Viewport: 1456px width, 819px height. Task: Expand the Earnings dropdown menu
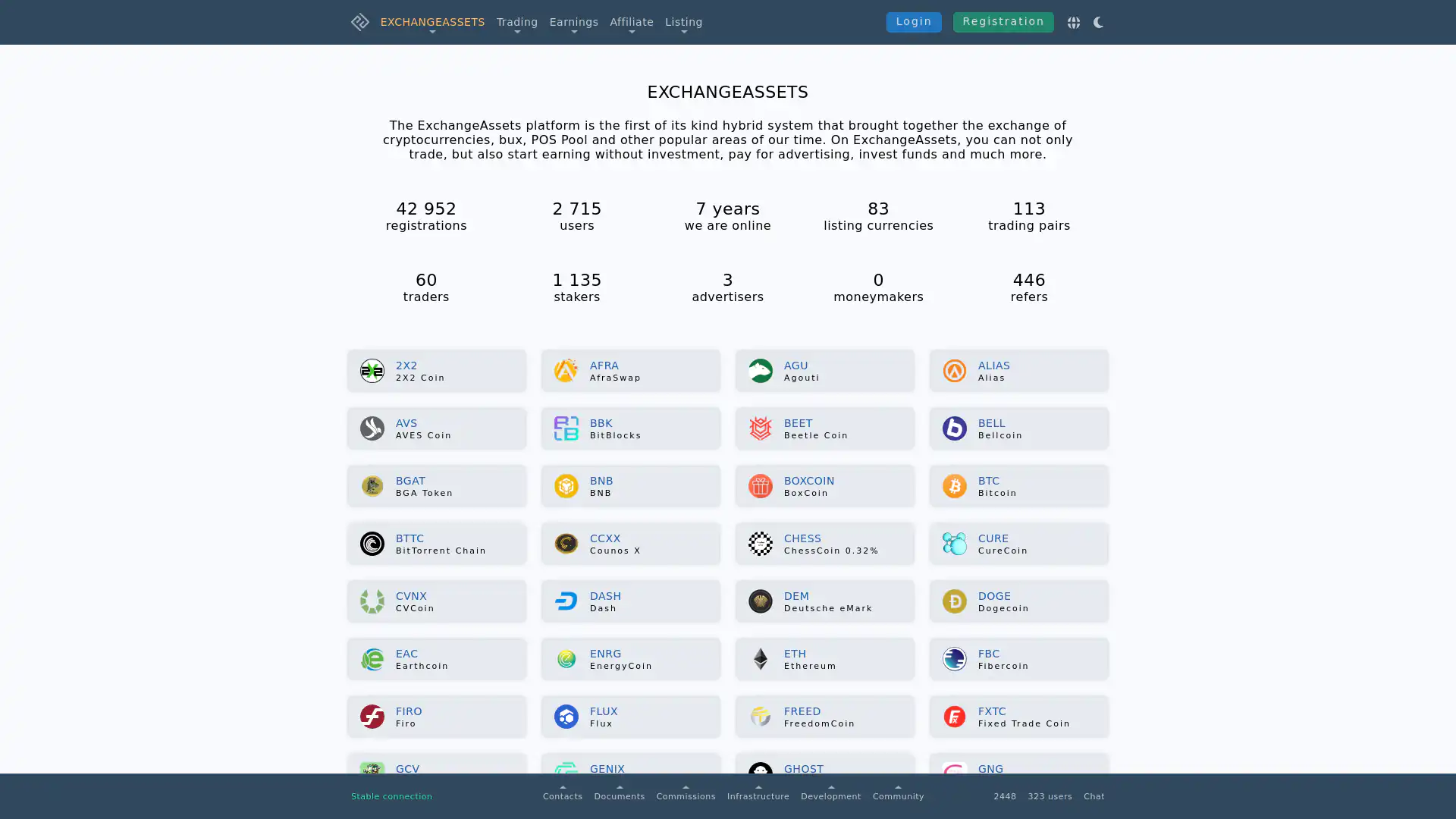(x=573, y=23)
